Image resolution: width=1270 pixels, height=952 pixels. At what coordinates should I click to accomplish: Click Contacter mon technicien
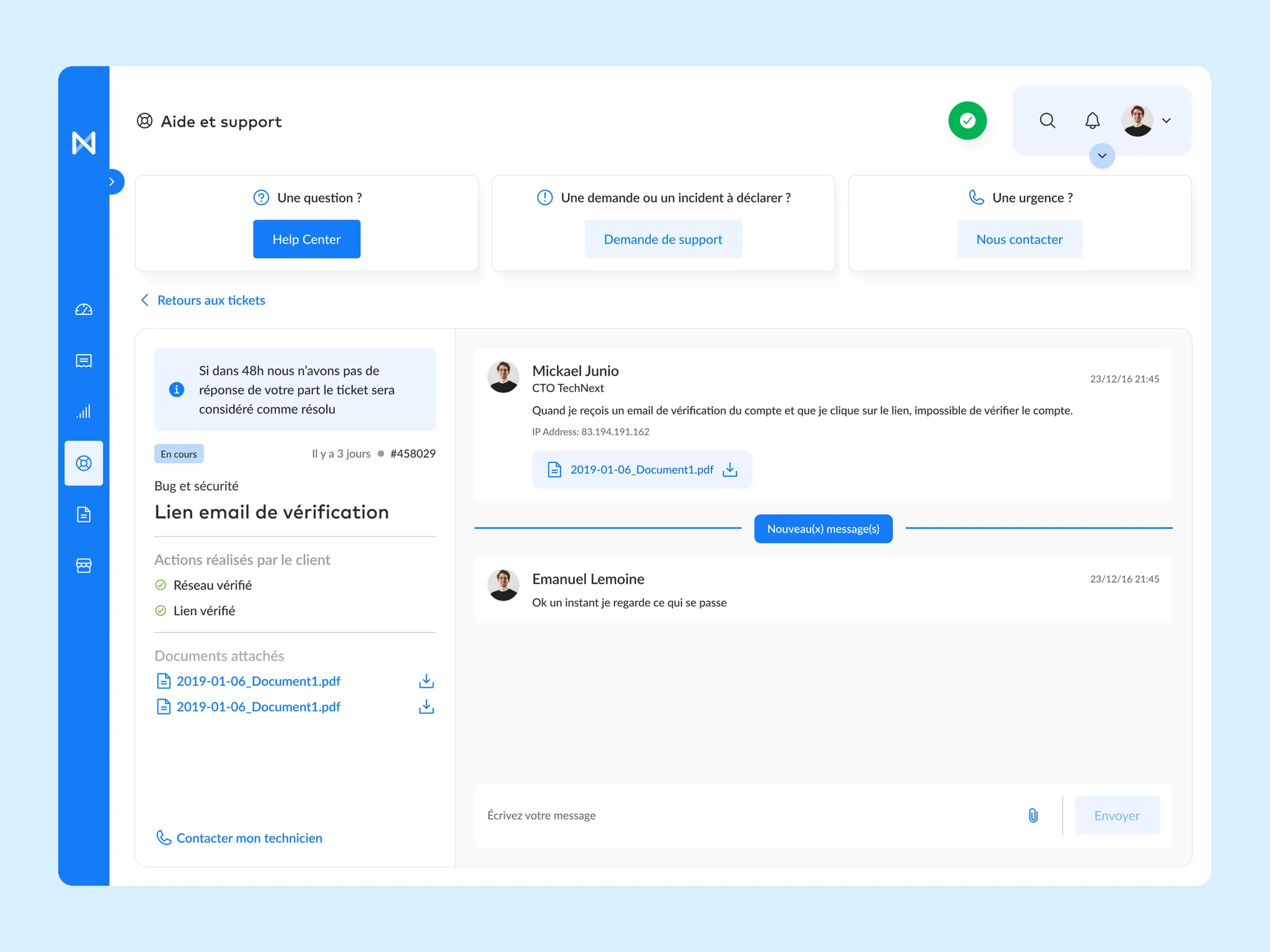[x=239, y=838]
